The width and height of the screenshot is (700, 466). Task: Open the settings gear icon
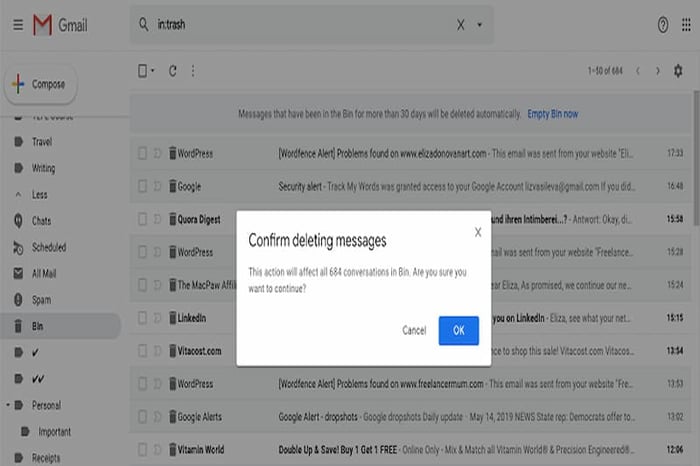(x=678, y=71)
